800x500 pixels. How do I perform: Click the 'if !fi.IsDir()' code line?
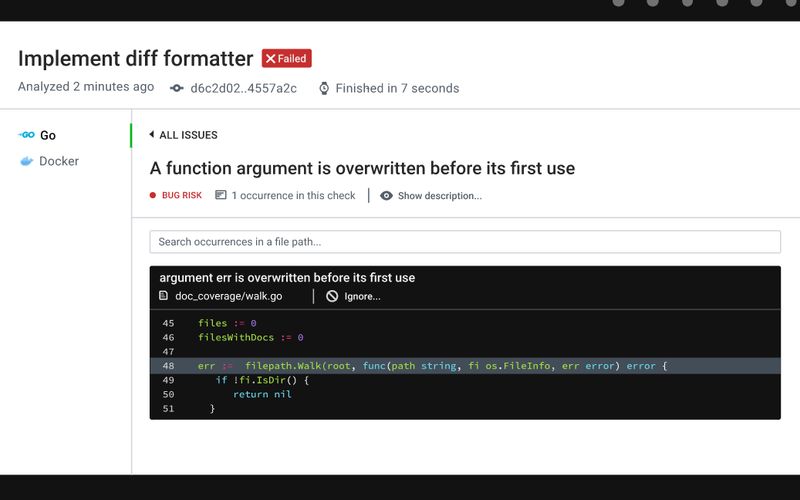pyautogui.click(x=262, y=380)
